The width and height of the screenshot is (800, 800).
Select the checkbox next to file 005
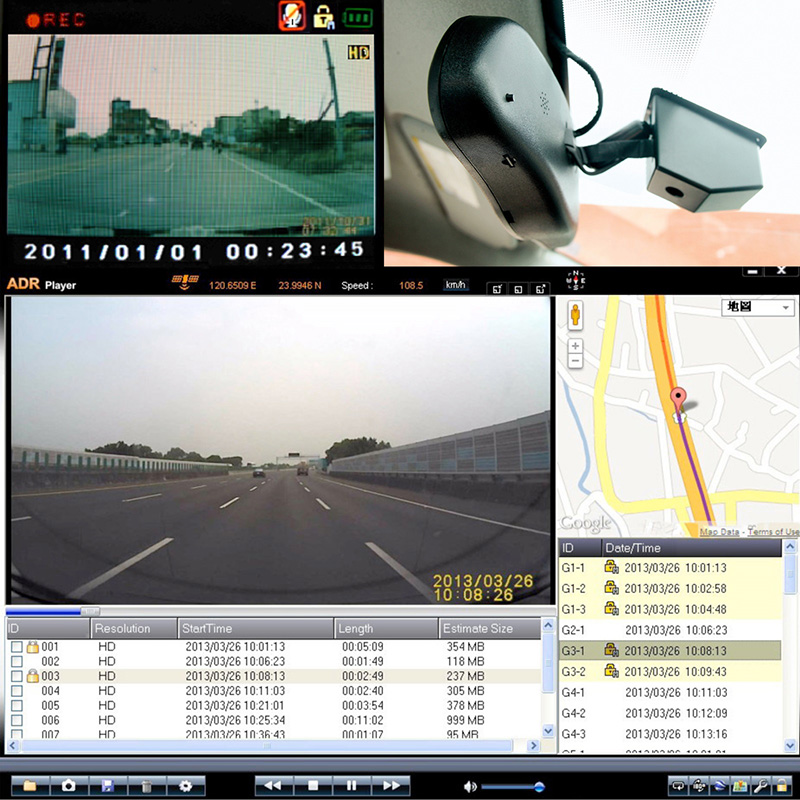16,706
